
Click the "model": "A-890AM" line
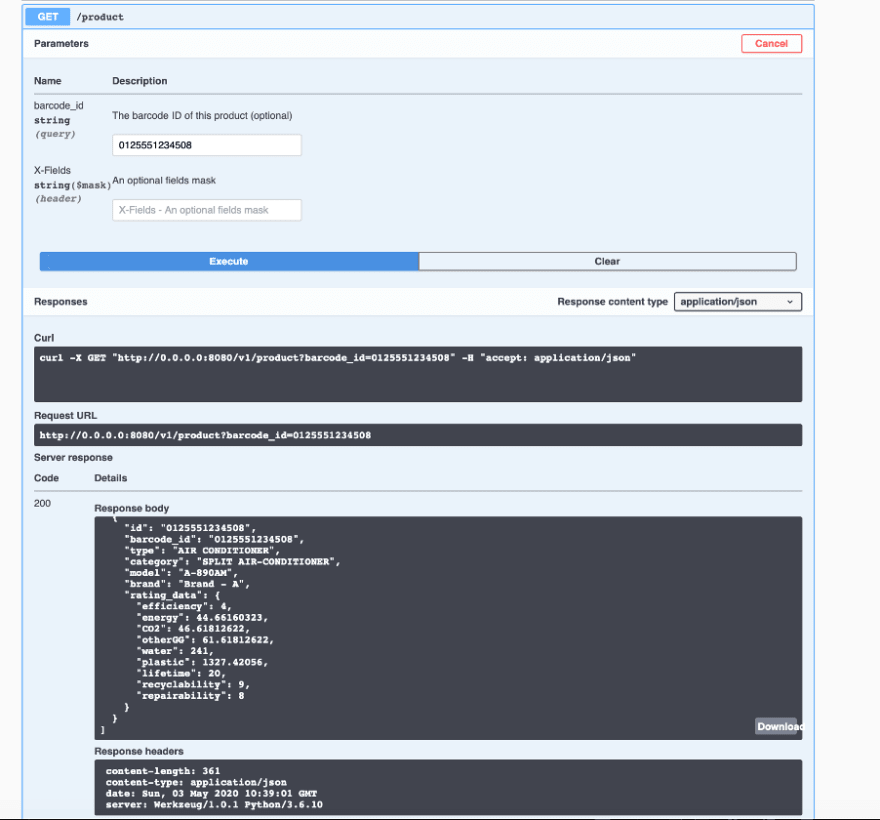coord(181,573)
